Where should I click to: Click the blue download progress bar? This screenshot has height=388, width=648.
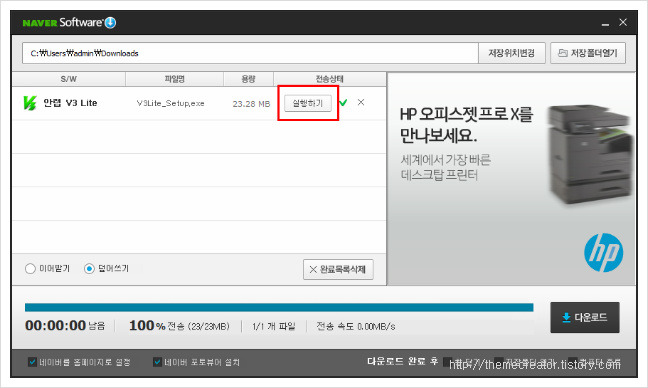tap(279, 307)
